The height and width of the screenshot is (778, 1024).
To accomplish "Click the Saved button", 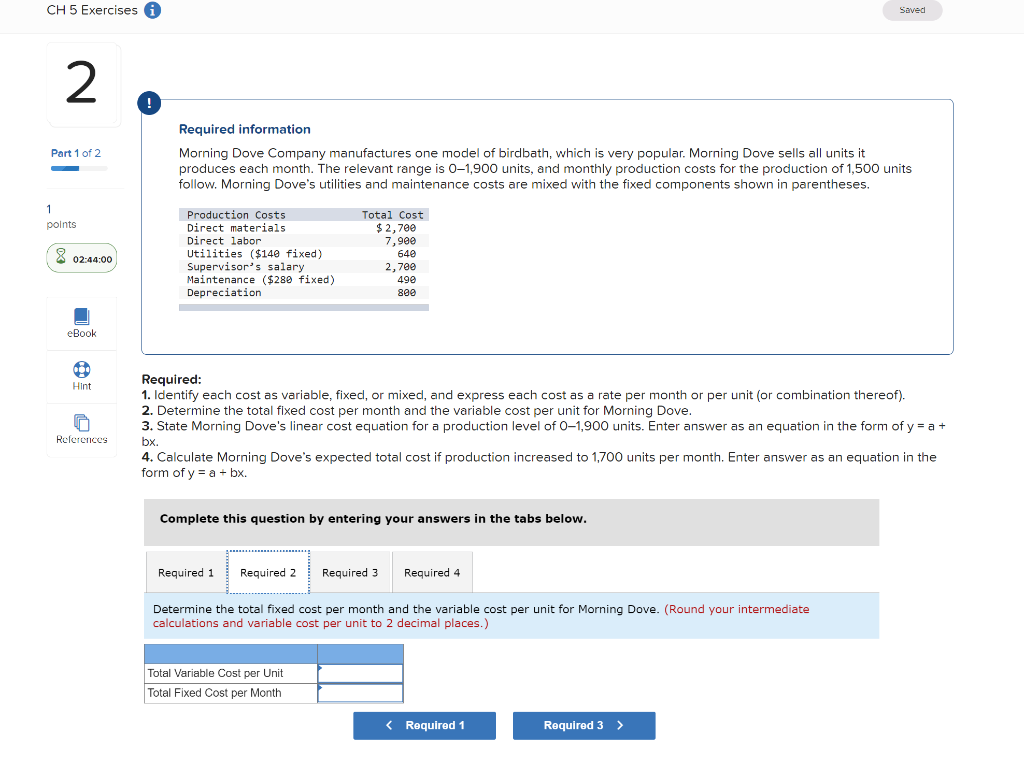I will coord(912,10).
